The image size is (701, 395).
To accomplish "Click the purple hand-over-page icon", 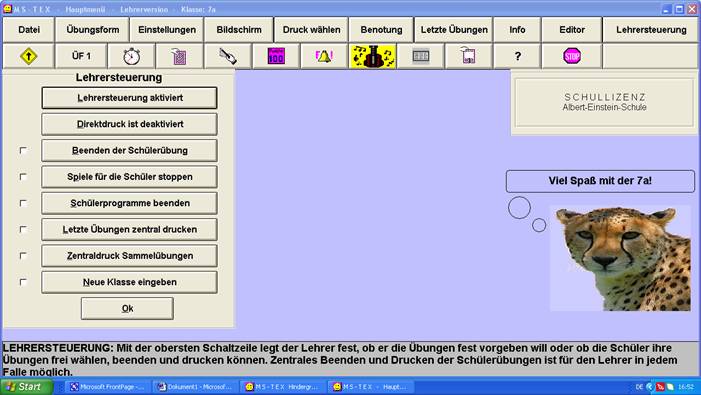I will 179,56.
